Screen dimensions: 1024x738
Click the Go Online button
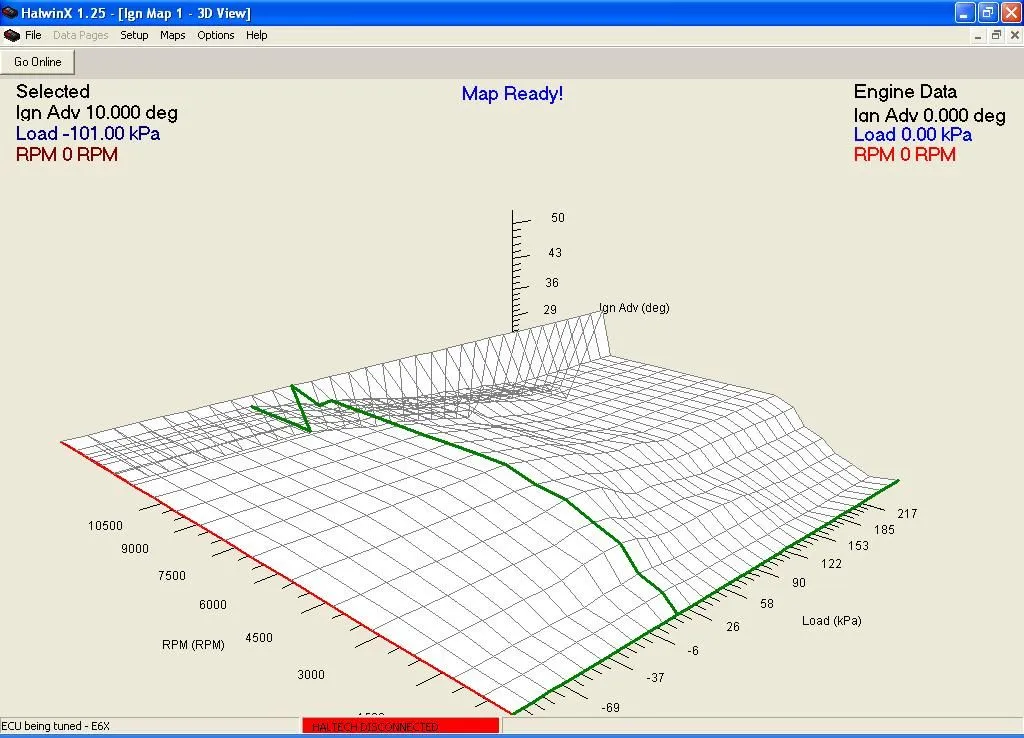(x=36, y=61)
